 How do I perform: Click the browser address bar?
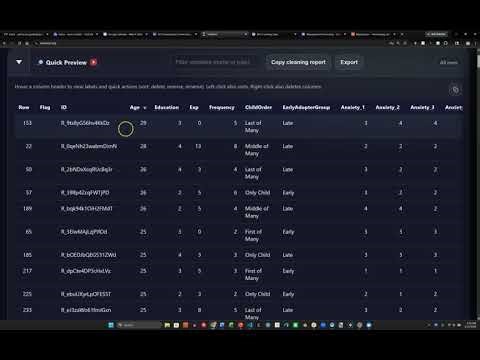(213, 43)
